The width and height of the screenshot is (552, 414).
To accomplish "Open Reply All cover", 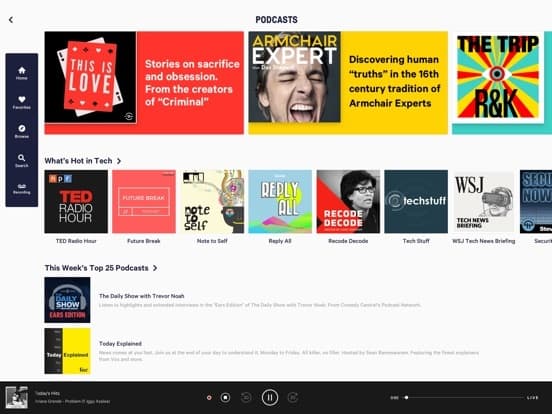I will [280, 202].
